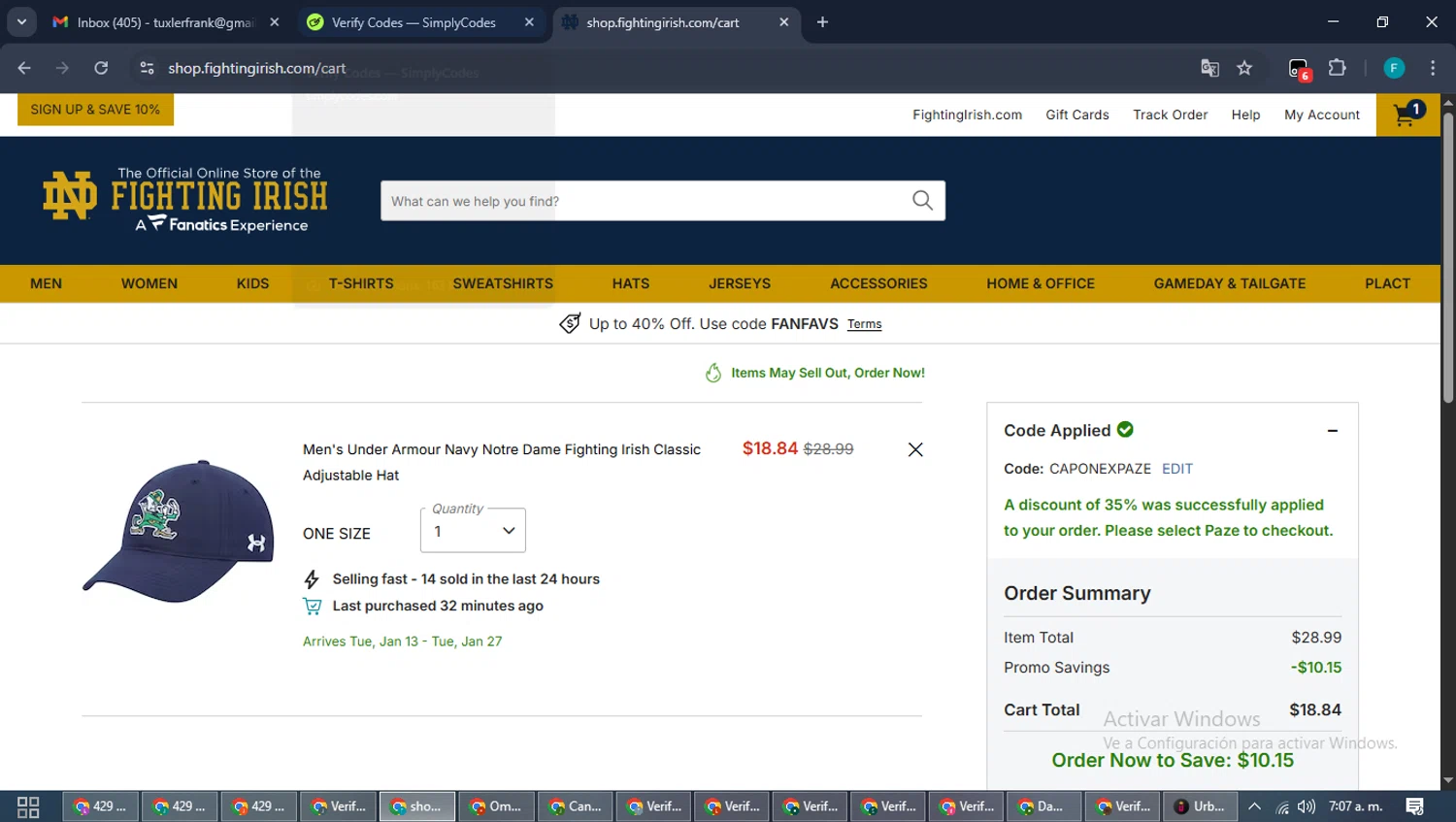Open the KIDS category menu
Viewport: 1456px width, 822px height.
tap(252, 283)
